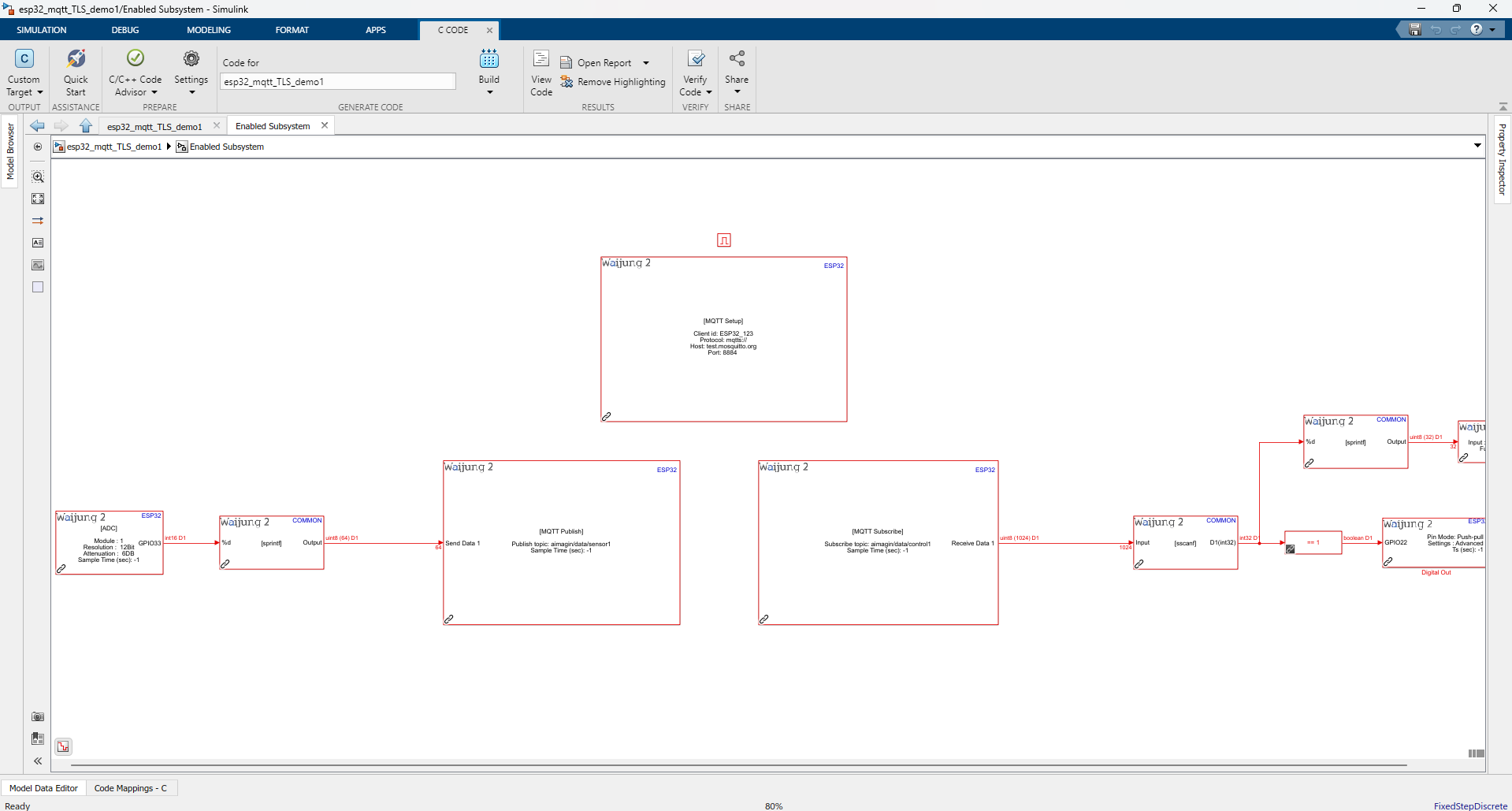Expand the Settings dropdown arrow
The image size is (1512, 811).
tap(191, 92)
